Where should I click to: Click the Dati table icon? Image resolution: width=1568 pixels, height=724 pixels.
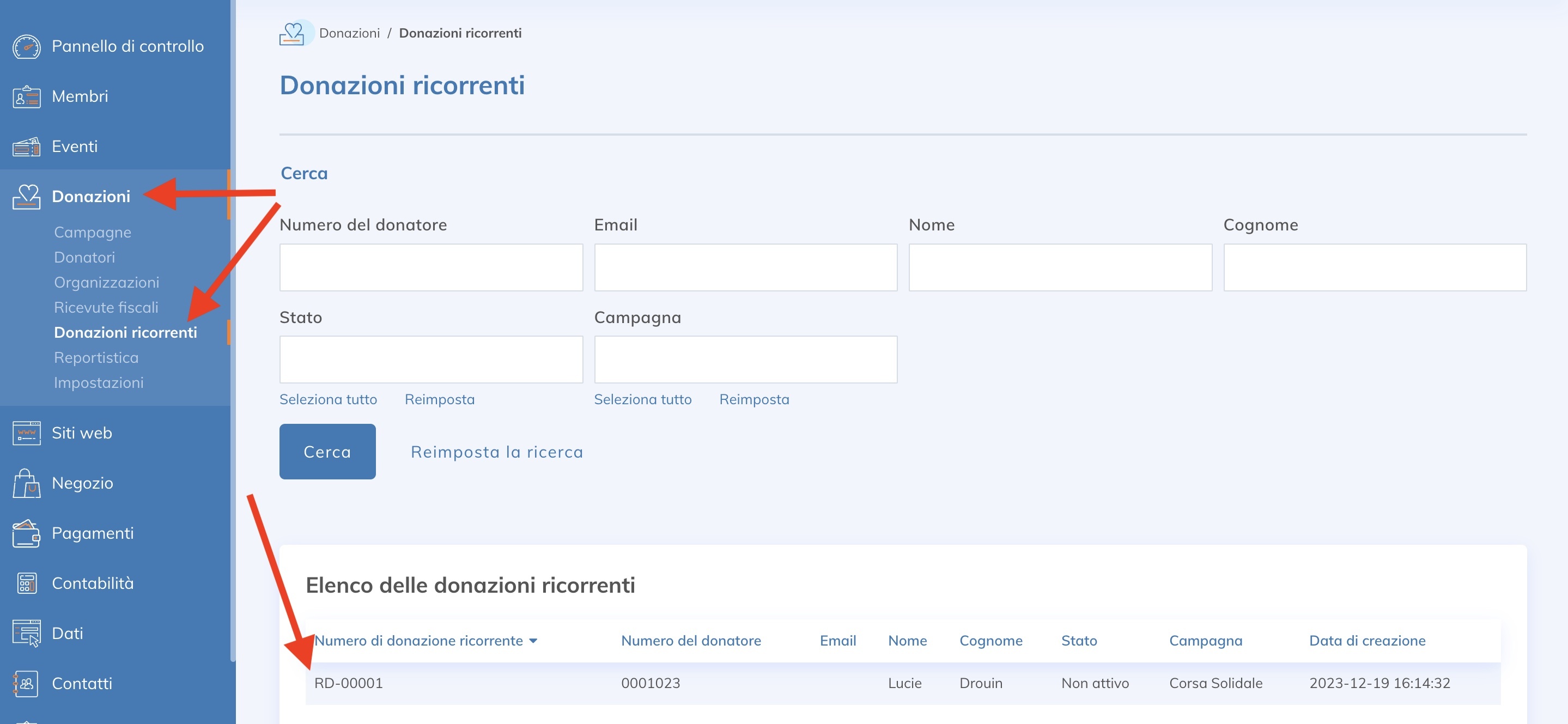(x=26, y=634)
